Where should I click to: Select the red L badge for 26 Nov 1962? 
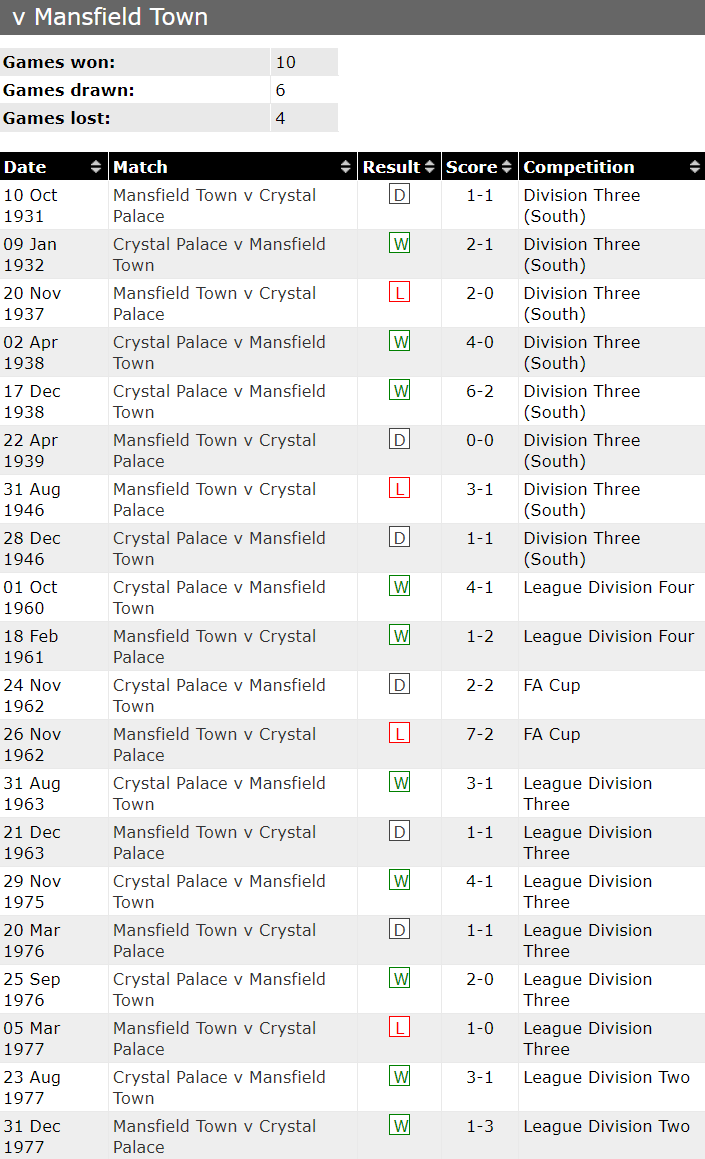[x=399, y=733]
